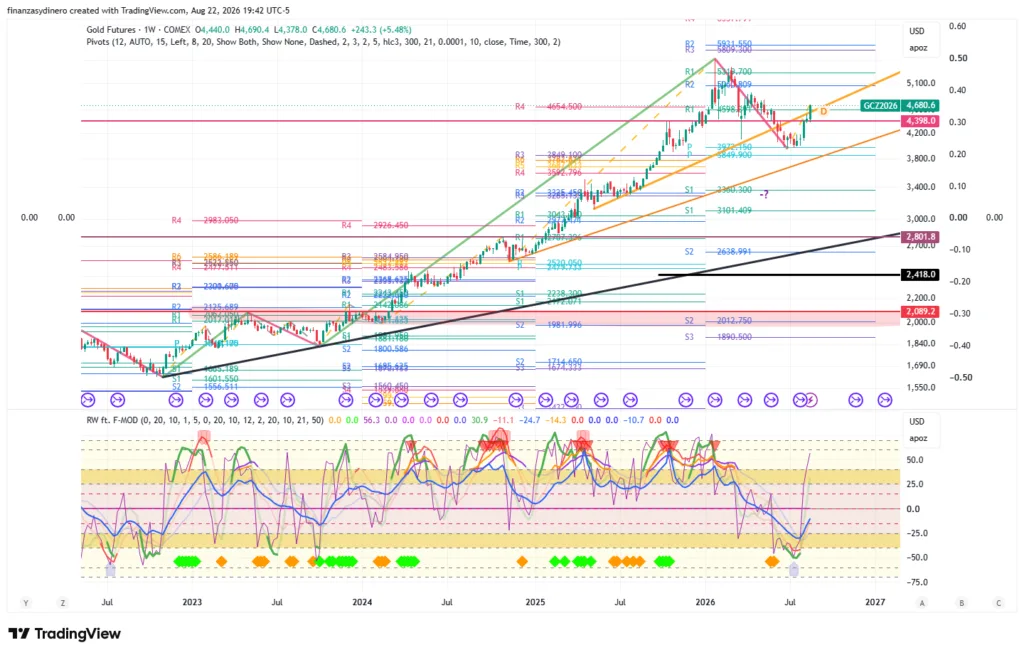Click the 50.0 value on the indicator scale
Viewport: 1024px width, 655px height.
coord(915,460)
